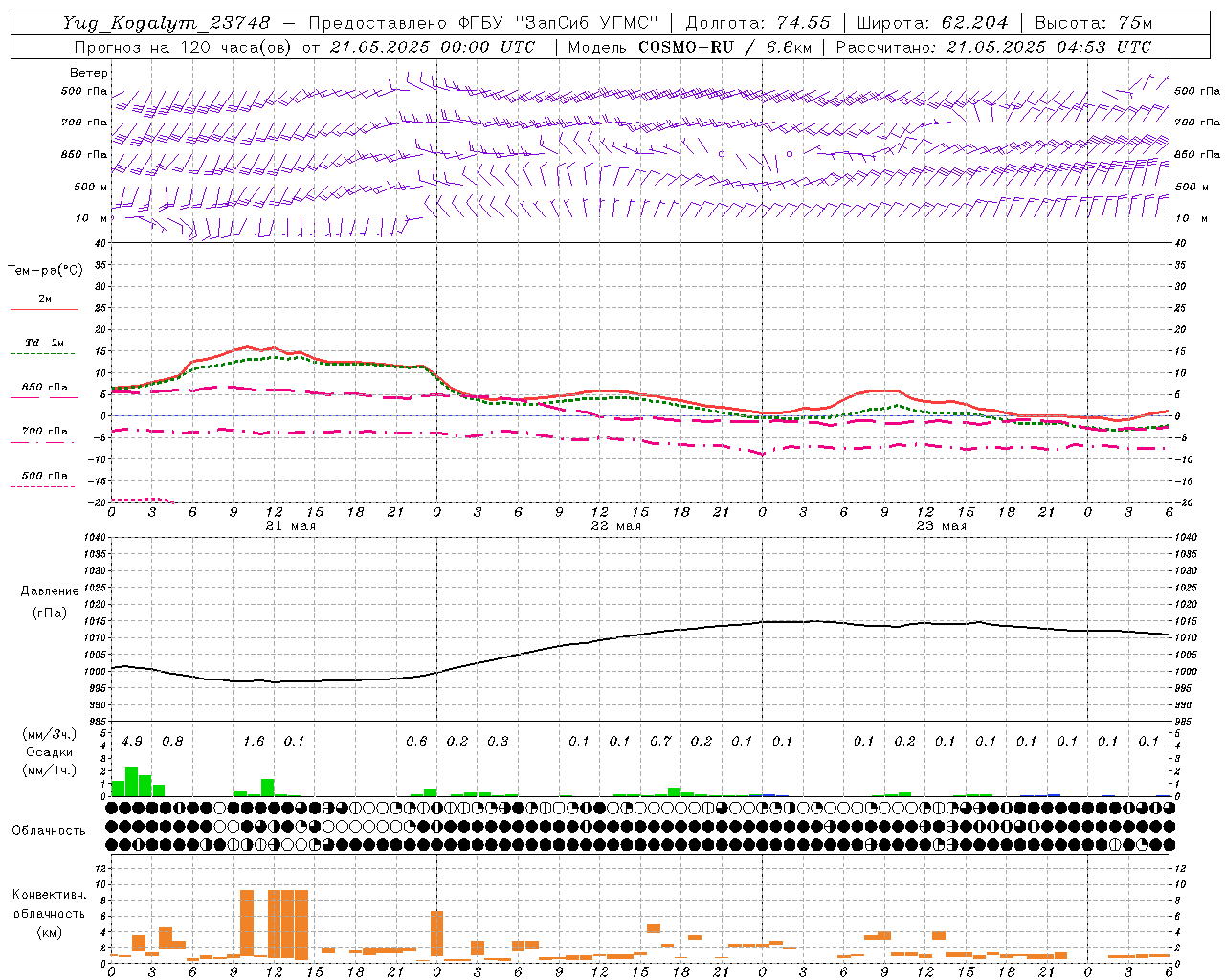1225x980 pixels.
Task: Click the Конвективн. облачность label
Action: (x=49, y=904)
